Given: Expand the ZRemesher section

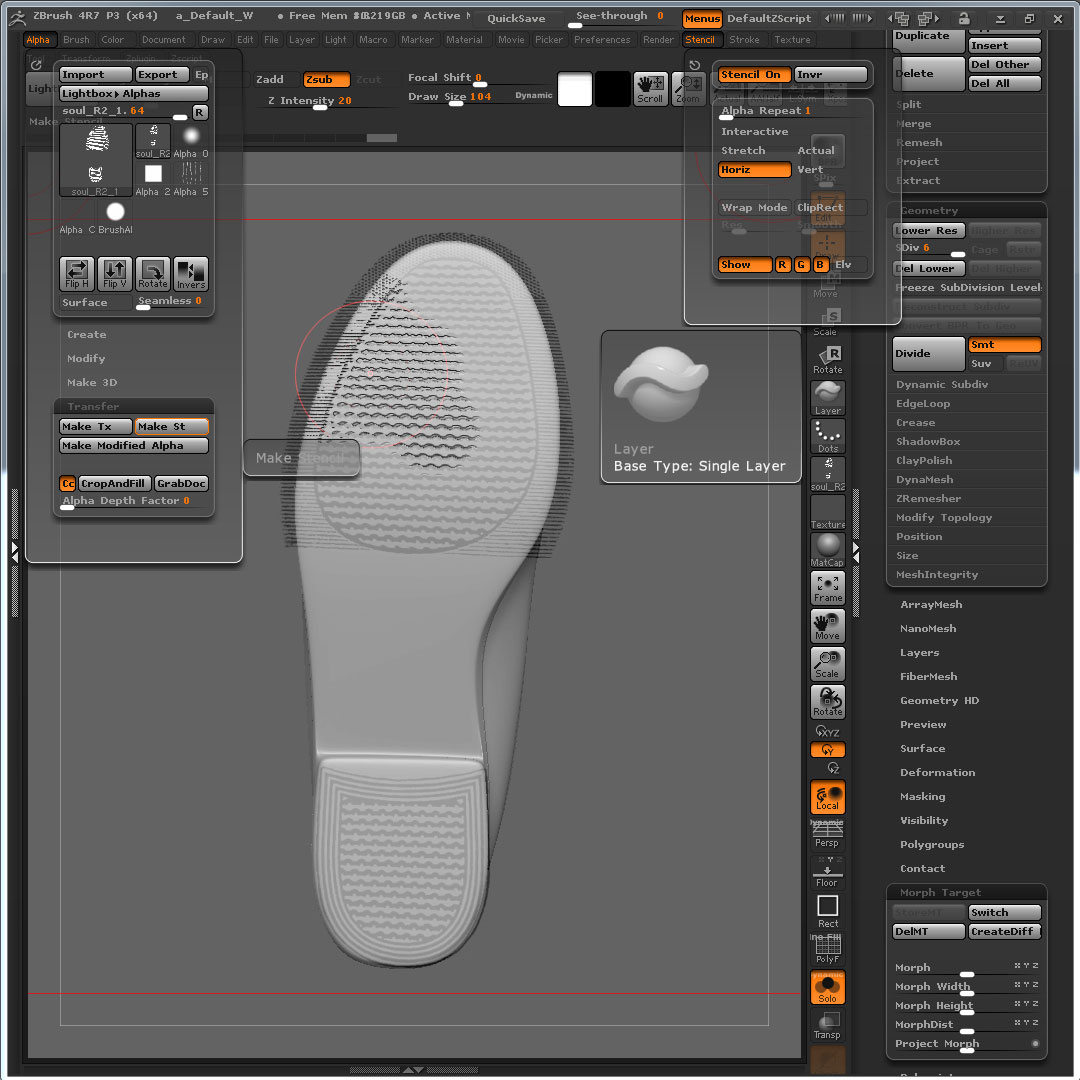Looking at the screenshot, I should click(928, 499).
